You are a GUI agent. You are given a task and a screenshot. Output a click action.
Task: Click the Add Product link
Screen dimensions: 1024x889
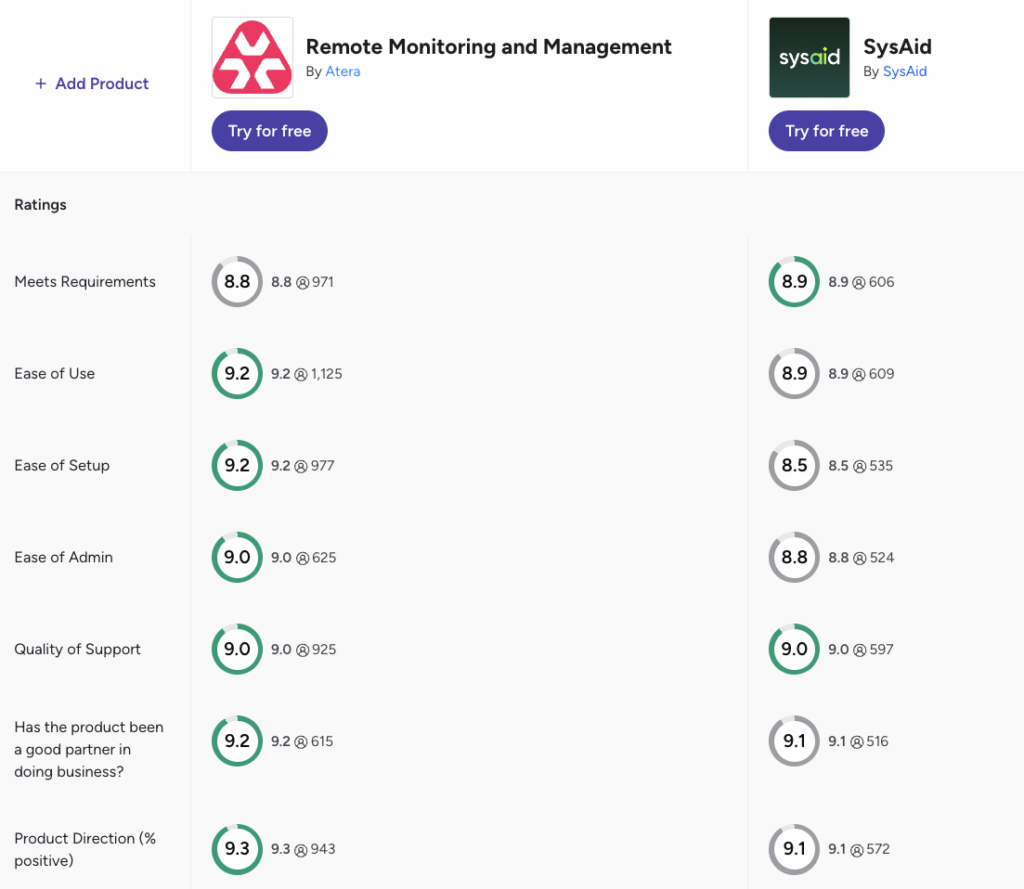(x=92, y=84)
